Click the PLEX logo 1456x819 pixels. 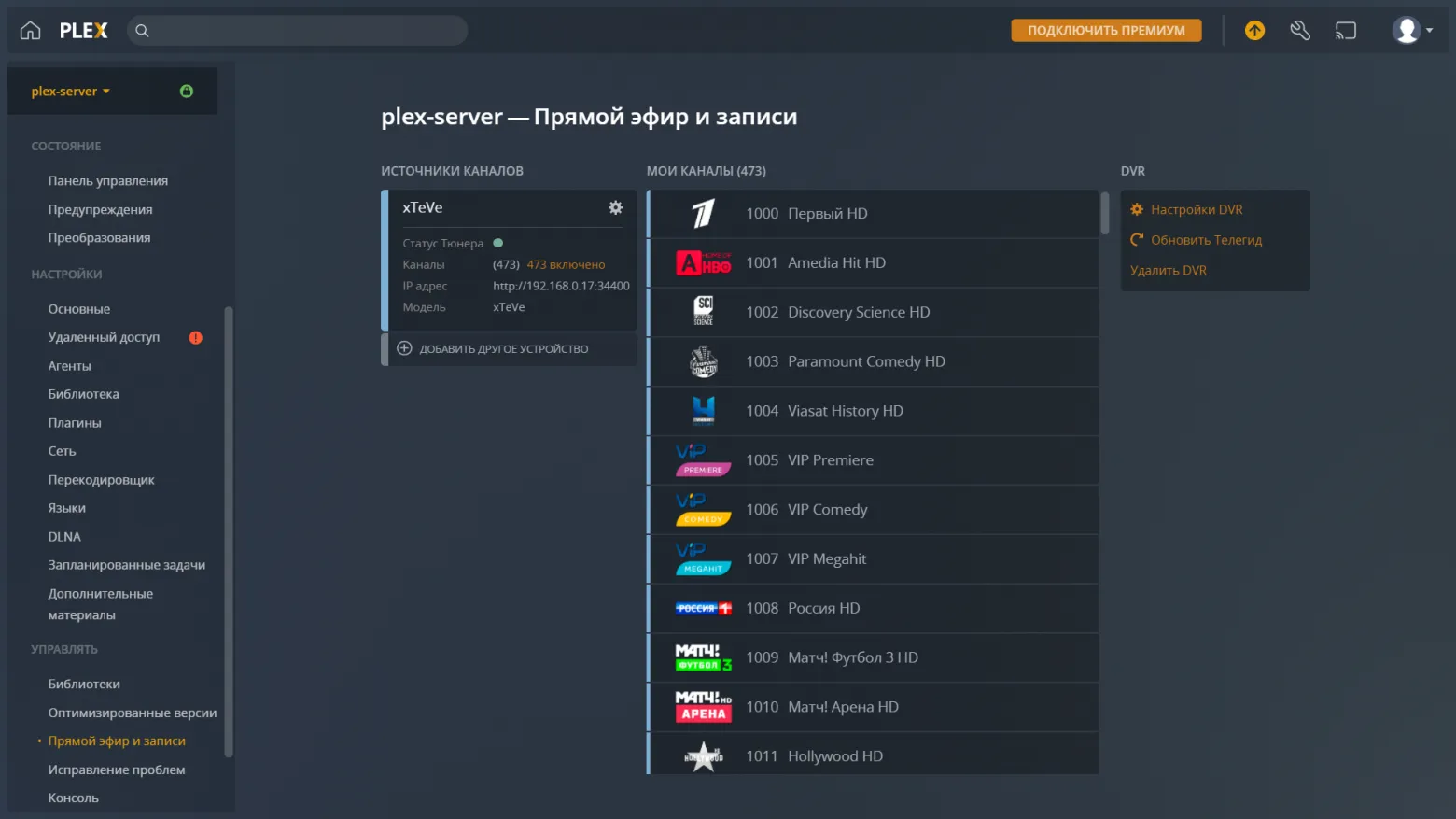pyautogui.click(x=84, y=31)
